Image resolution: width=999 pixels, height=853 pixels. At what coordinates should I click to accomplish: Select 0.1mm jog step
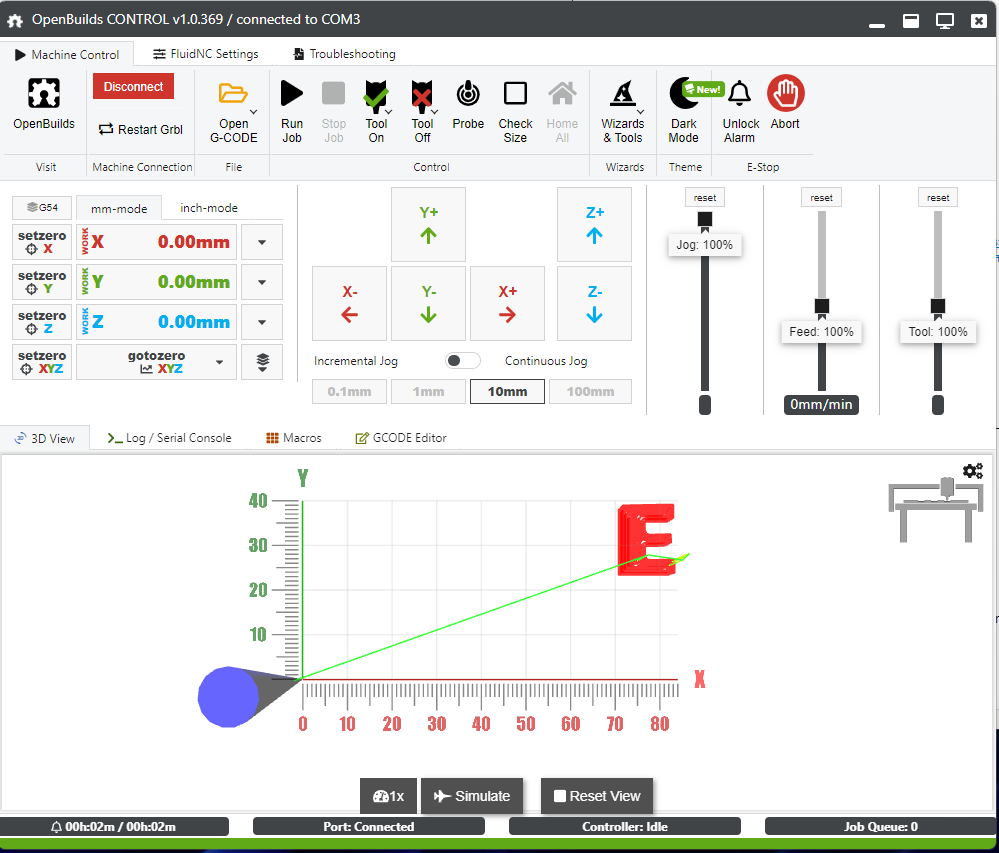click(x=349, y=392)
